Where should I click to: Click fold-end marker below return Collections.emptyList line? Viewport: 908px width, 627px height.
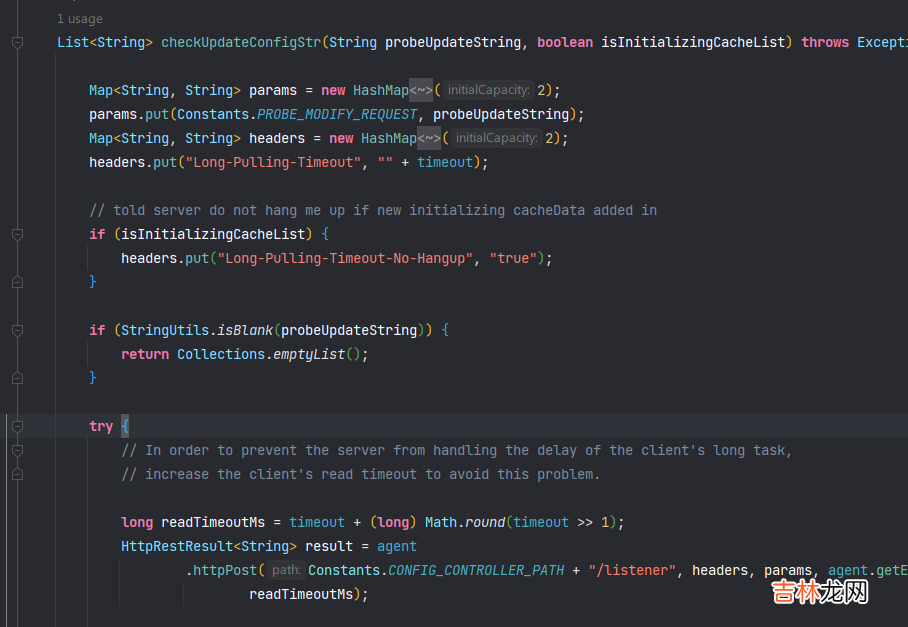[x=17, y=378]
